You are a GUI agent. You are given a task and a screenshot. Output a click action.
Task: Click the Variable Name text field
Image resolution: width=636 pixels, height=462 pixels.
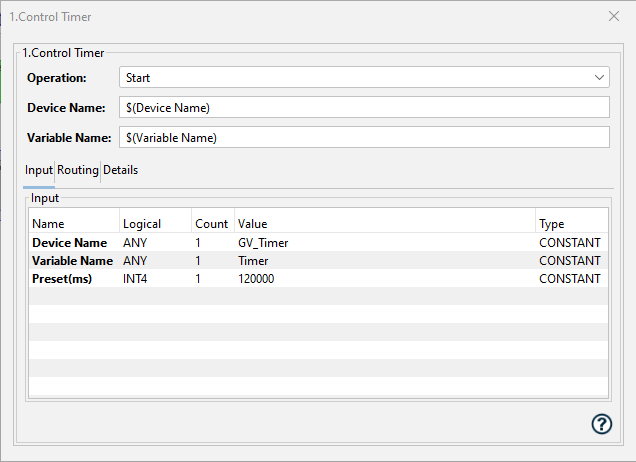[x=363, y=137]
